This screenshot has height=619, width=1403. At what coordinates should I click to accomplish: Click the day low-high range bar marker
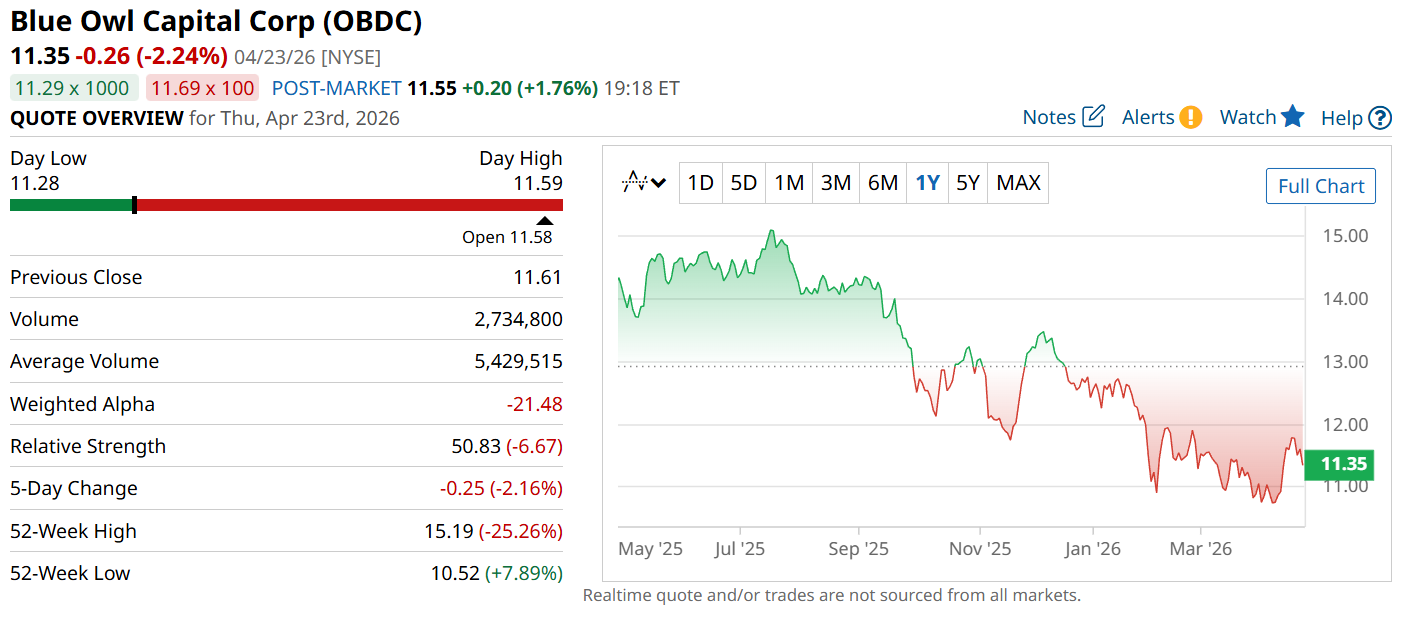click(134, 205)
